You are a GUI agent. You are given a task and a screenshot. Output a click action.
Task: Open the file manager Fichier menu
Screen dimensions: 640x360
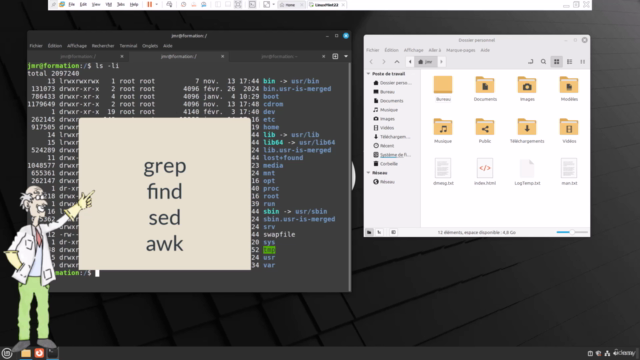click(x=372, y=50)
